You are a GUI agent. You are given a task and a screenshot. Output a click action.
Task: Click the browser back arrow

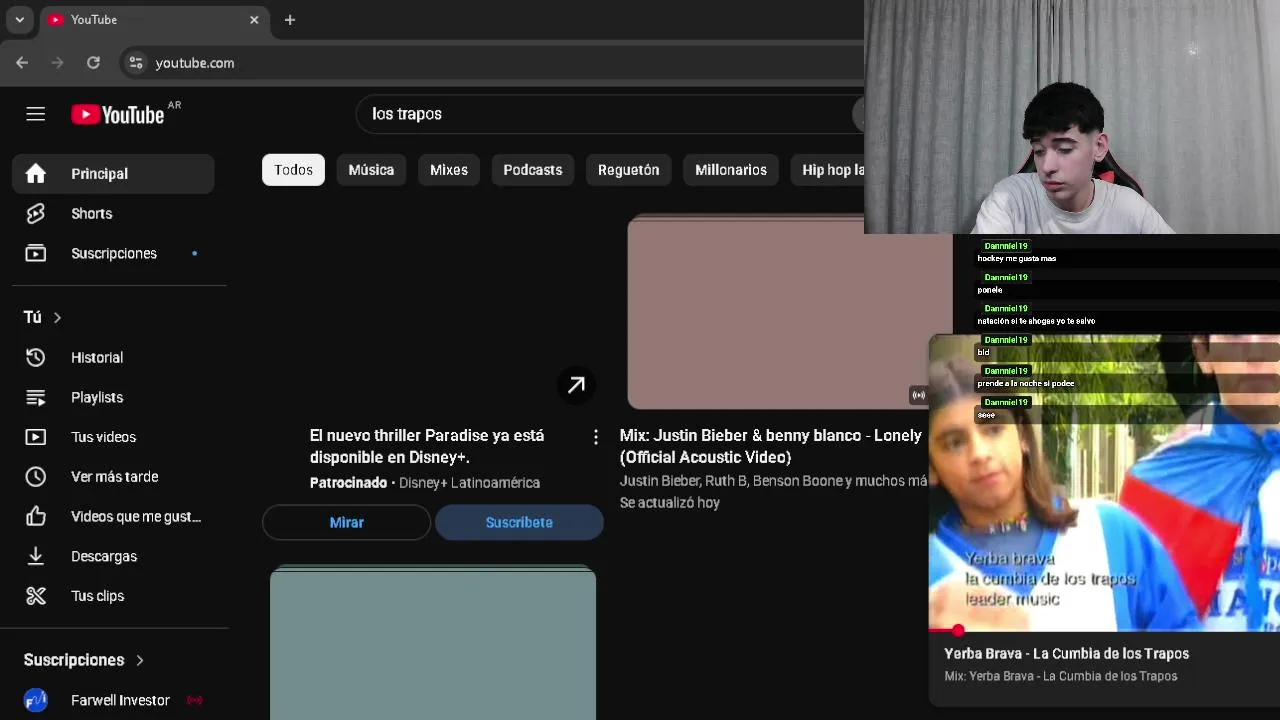22,62
